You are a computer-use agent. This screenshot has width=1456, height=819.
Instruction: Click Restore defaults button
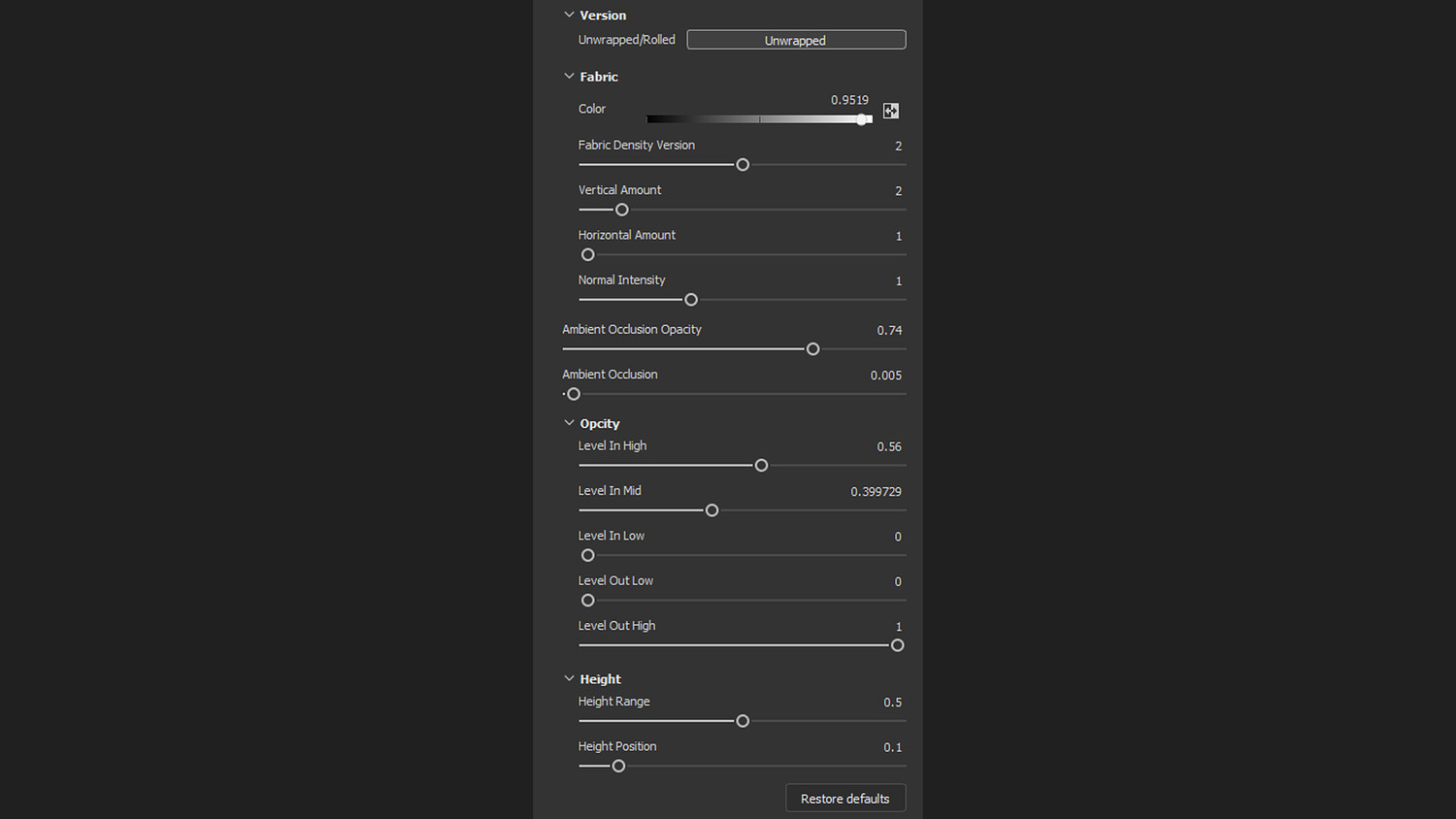click(x=844, y=799)
